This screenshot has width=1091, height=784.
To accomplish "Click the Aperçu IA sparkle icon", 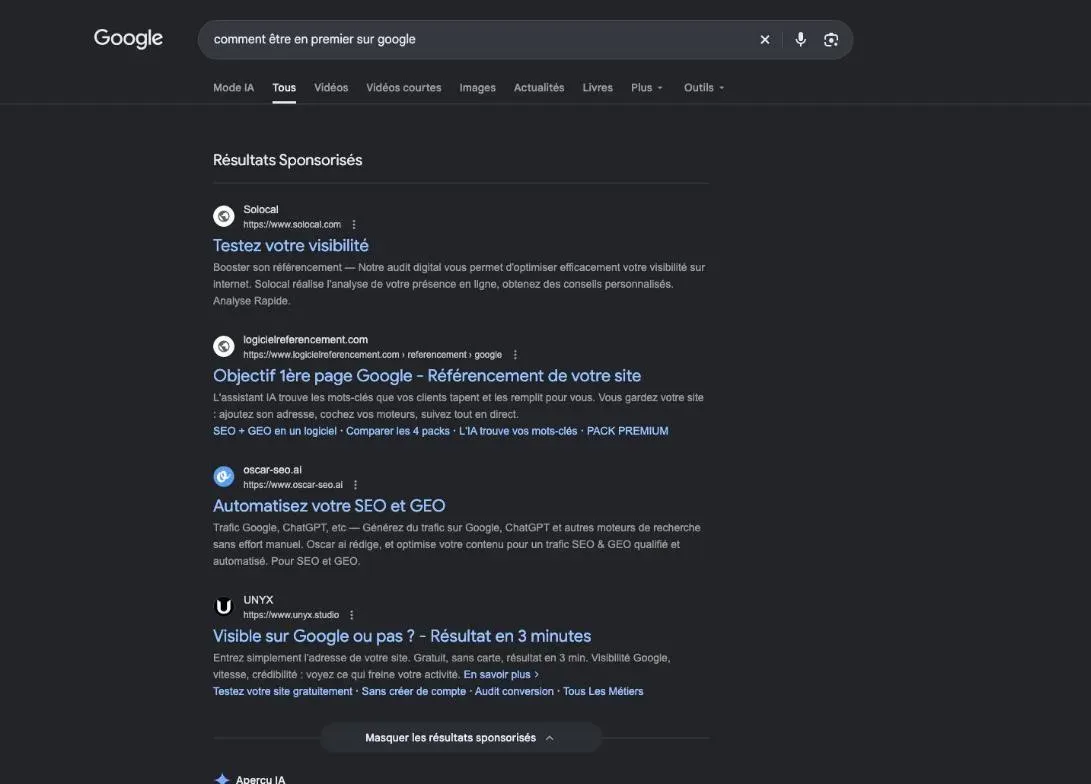I will (222, 779).
